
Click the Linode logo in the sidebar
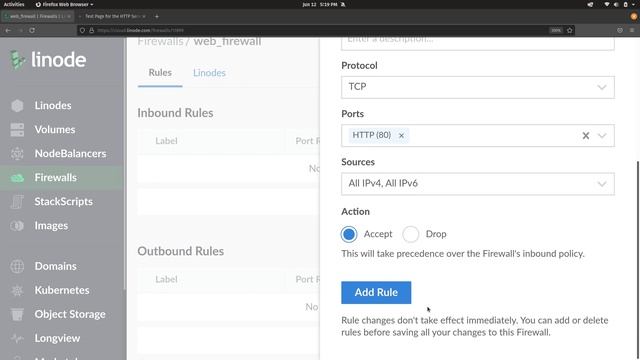48,60
